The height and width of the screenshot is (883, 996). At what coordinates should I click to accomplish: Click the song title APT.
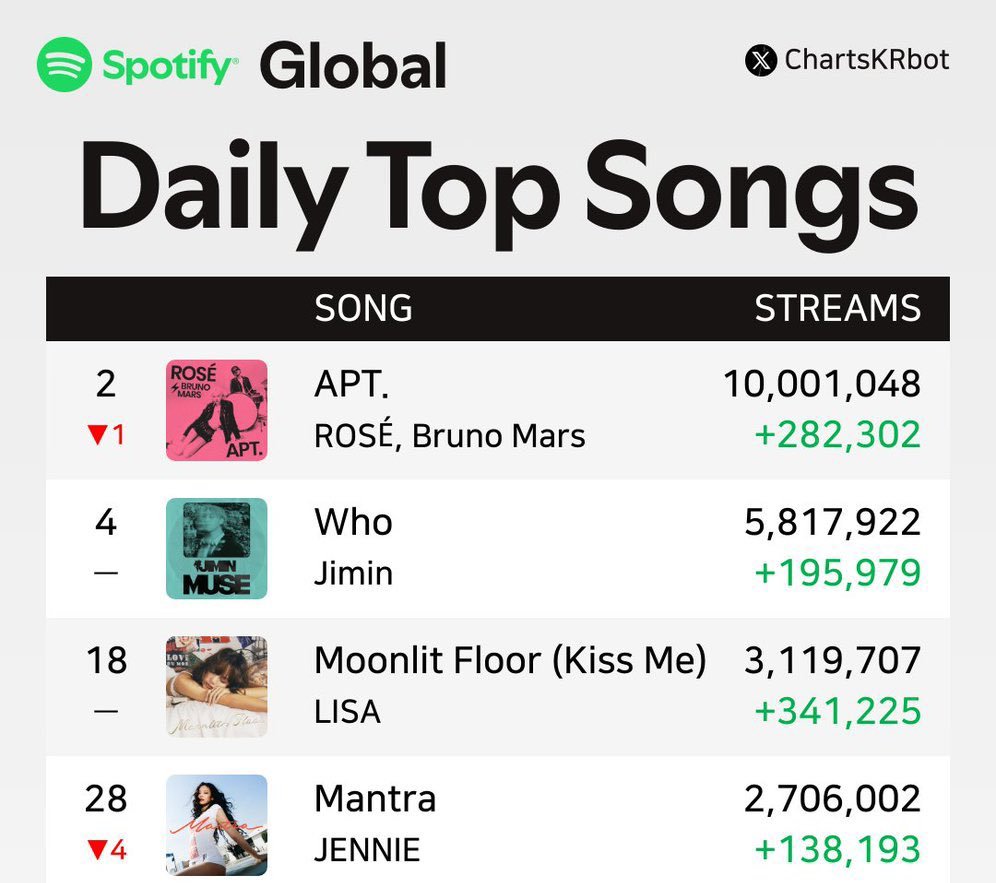click(x=351, y=384)
